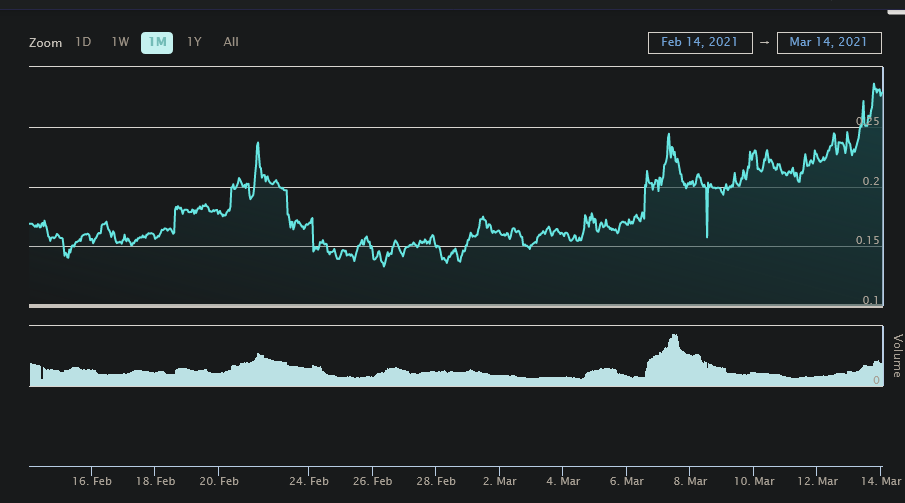Screen dimensions: 905x503
Task: Click the sharp price dip near 8 Mar
Action: [707, 236]
